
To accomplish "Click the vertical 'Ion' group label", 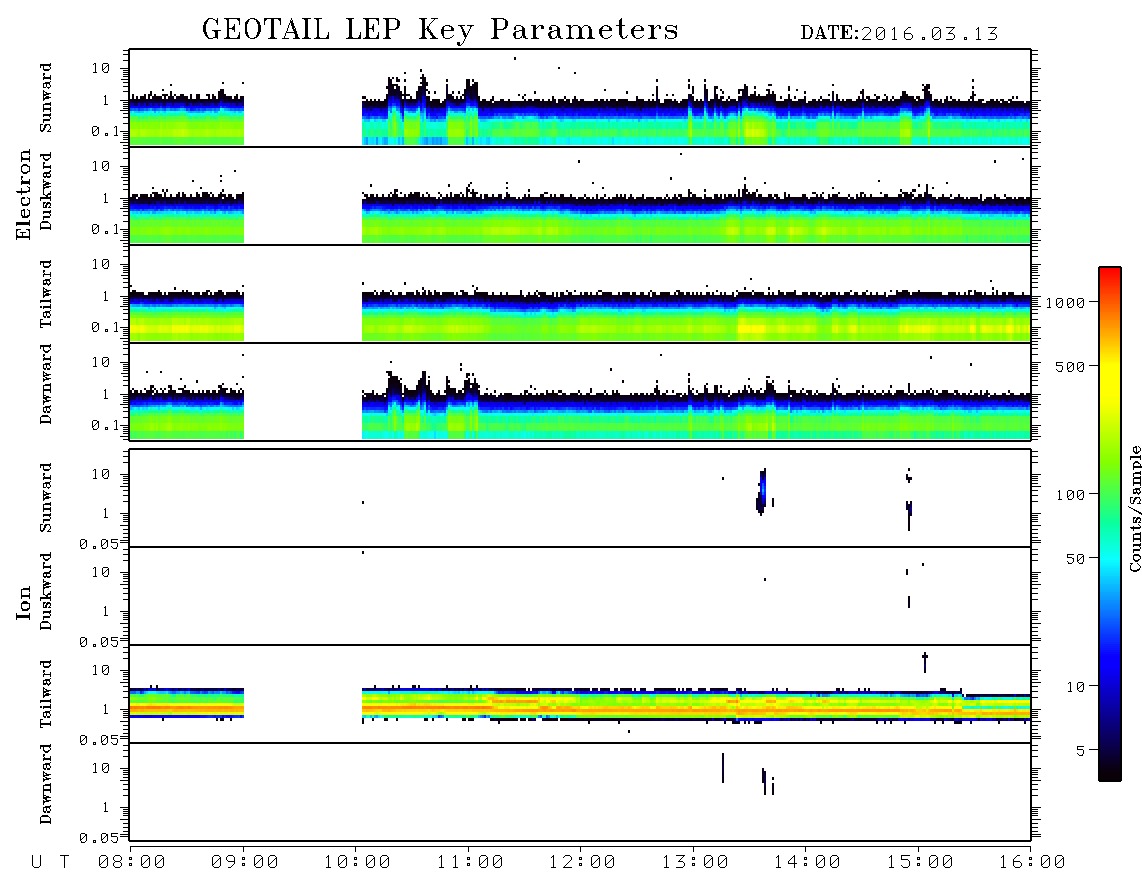I will pos(24,602).
